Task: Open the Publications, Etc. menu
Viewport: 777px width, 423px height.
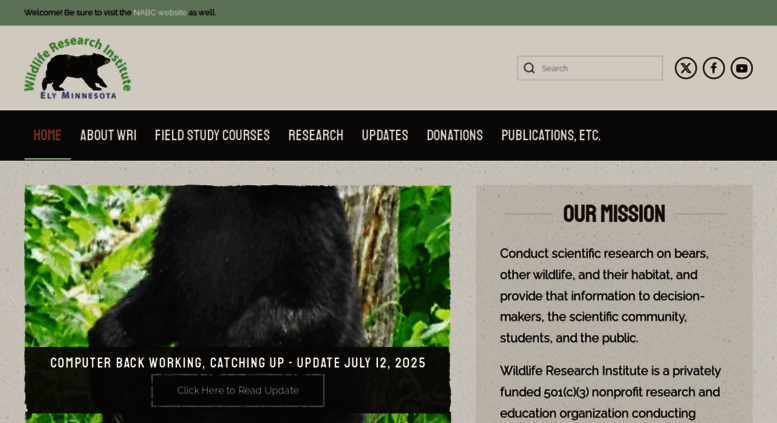Action: (x=551, y=135)
